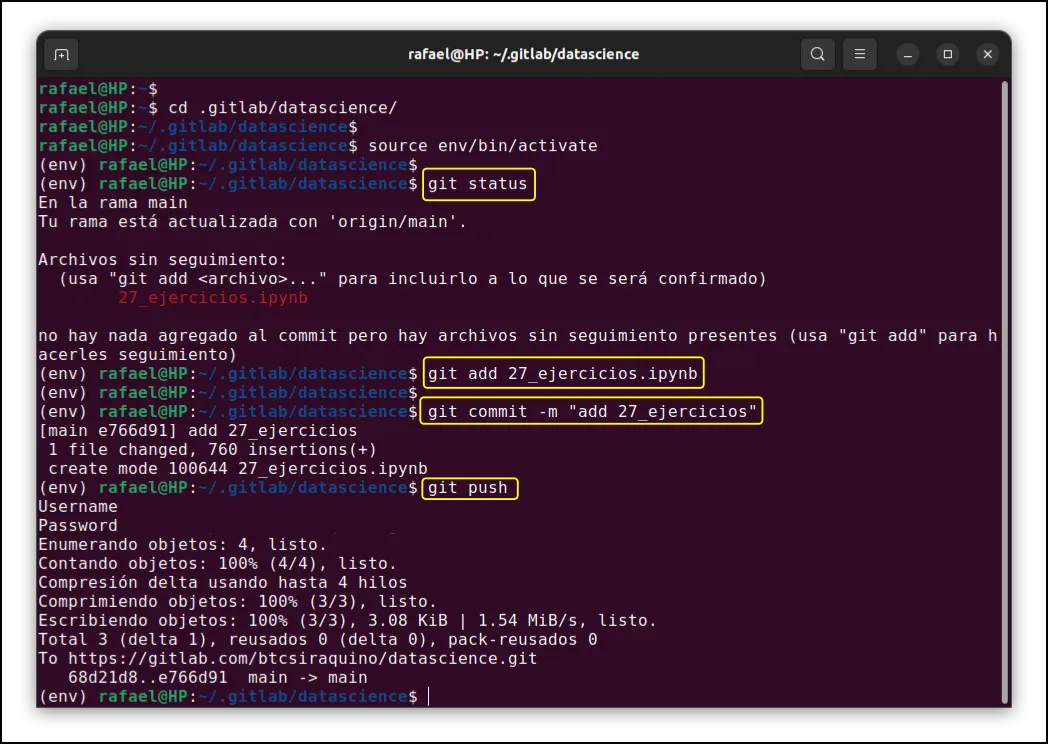1048x744 pixels.
Task: Click the 'Comprimiendo objetos: 100% (3/3)' line
Action: 237,602
